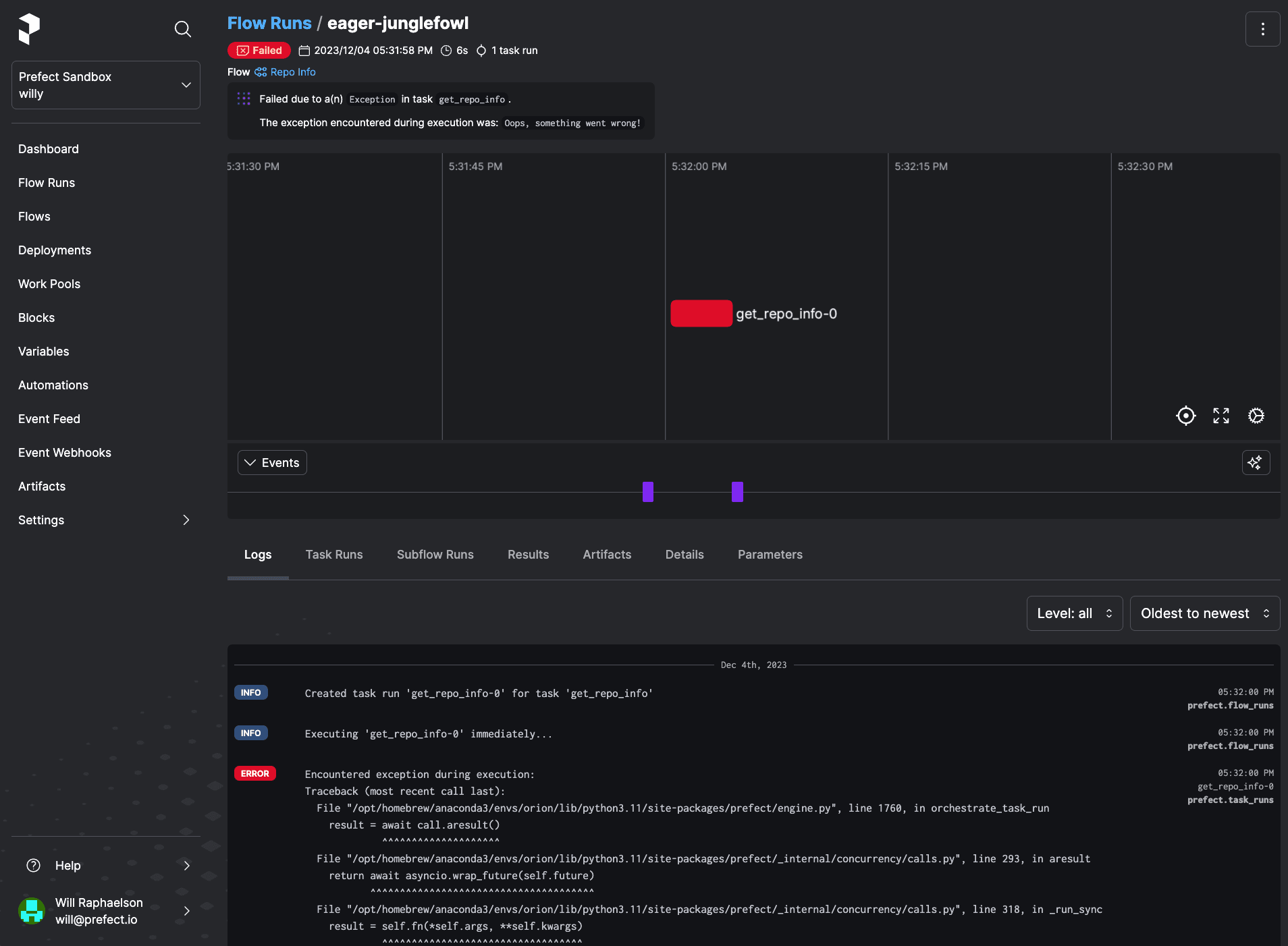Switch to the Task Runs tab
Image resolution: width=1288 pixels, height=946 pixels.
tap(334, 555)
